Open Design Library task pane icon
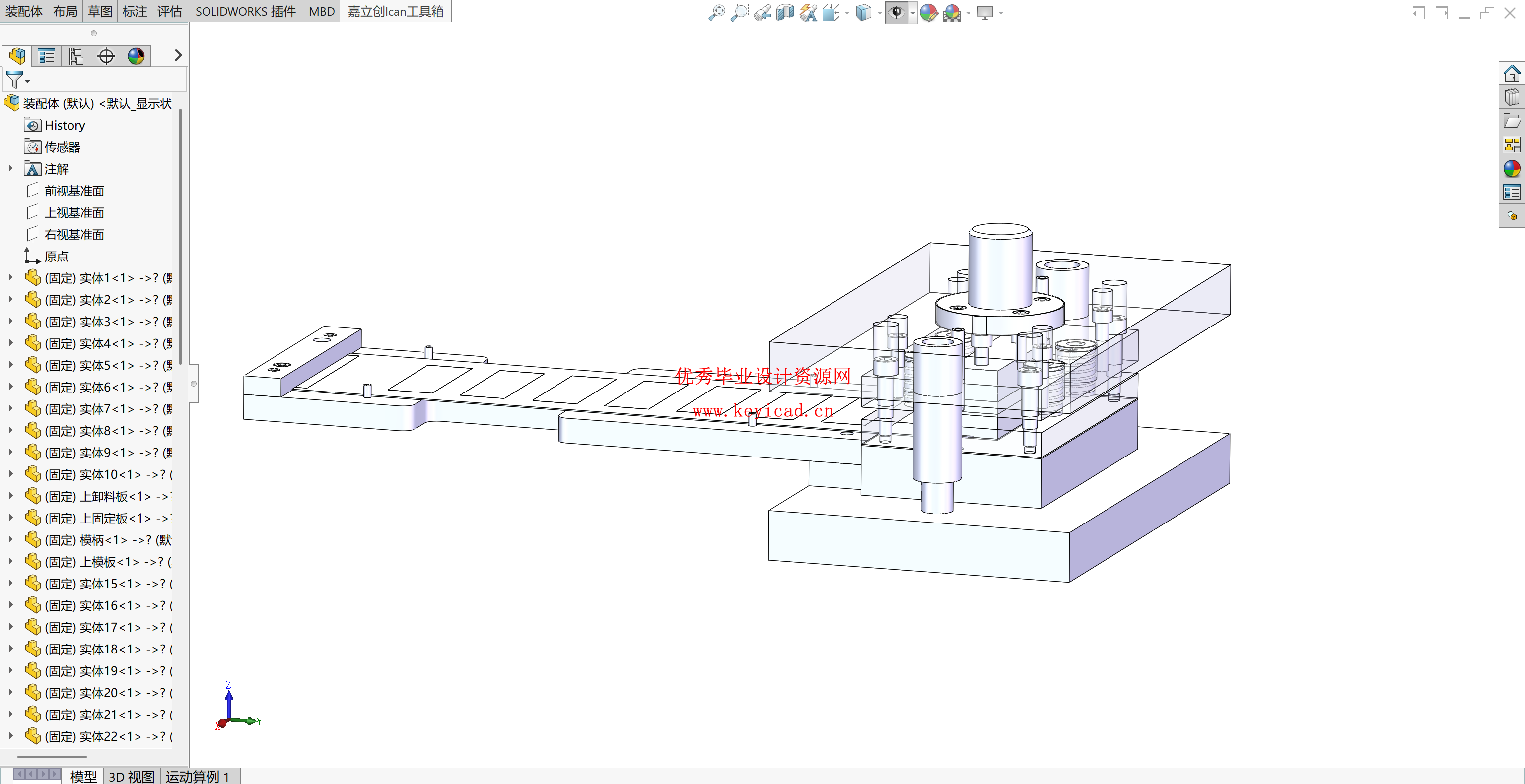Image resolution: width=1525 pixels, height=784 pixels. click(1512, 97)
